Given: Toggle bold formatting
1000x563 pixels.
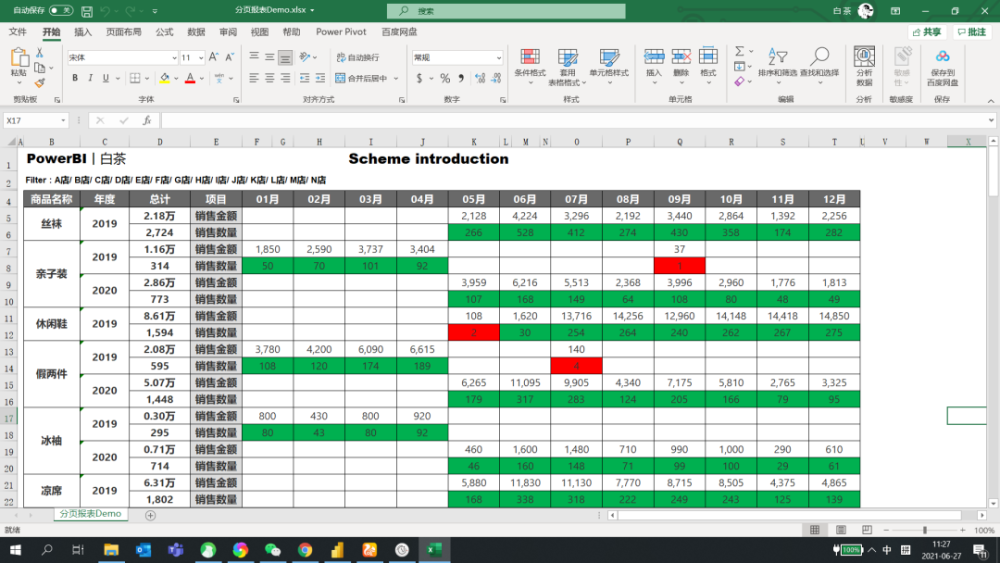Looking at the screenshot, I should (x=75, y=78).
